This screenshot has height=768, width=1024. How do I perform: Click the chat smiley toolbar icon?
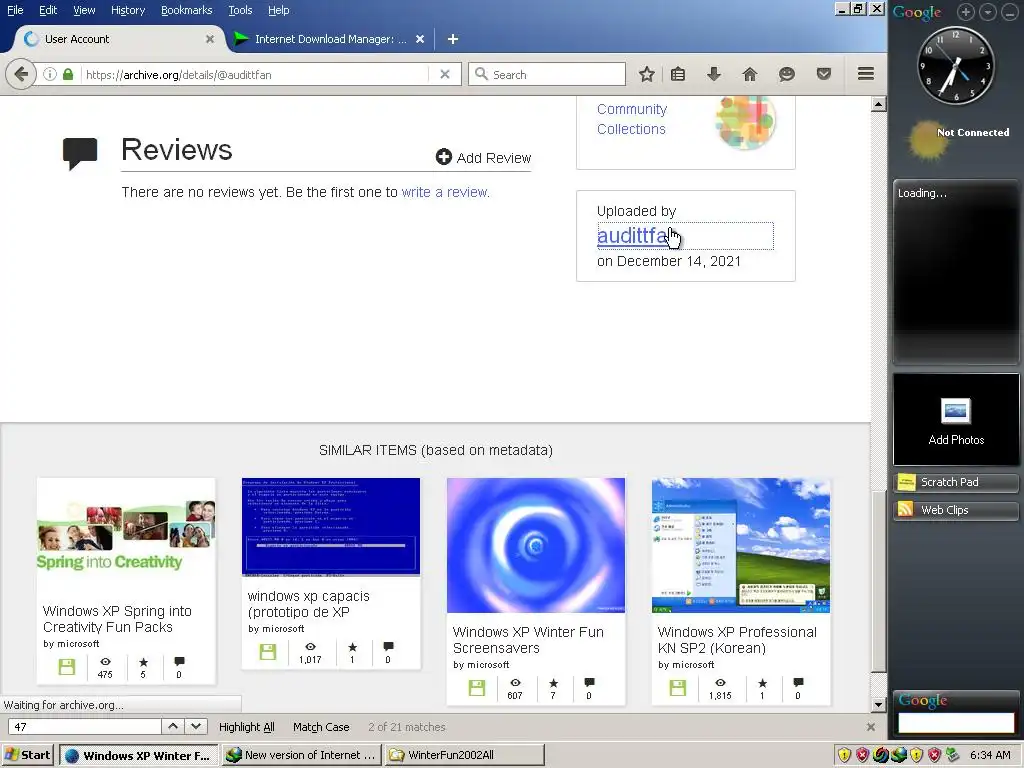tap(787, 74)
